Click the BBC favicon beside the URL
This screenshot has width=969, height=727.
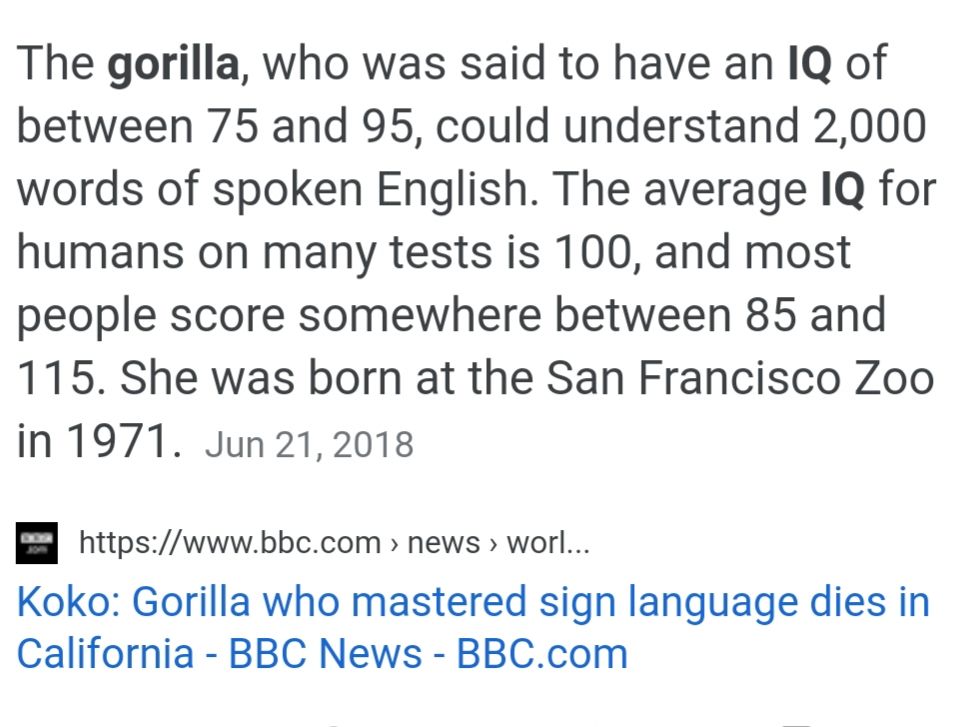tap(37, 543)
